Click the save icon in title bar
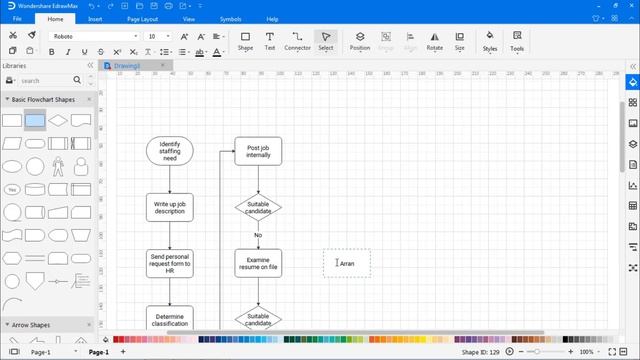Image resolution: width=640 pixels, height=360 pixels. coord(154,6)
